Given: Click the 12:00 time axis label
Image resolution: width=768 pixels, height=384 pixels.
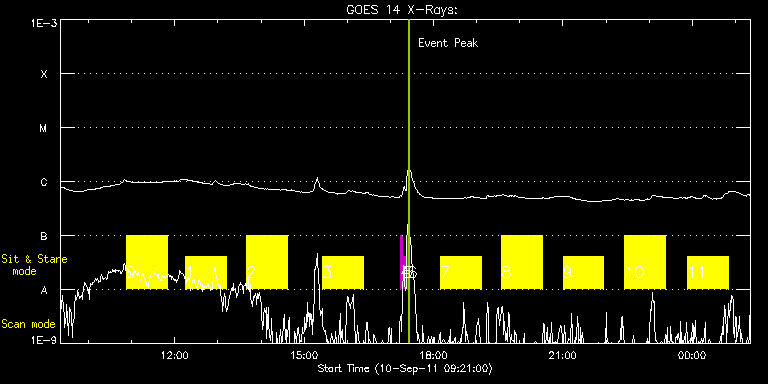Looking at the screenshot, I should [175, 355].
